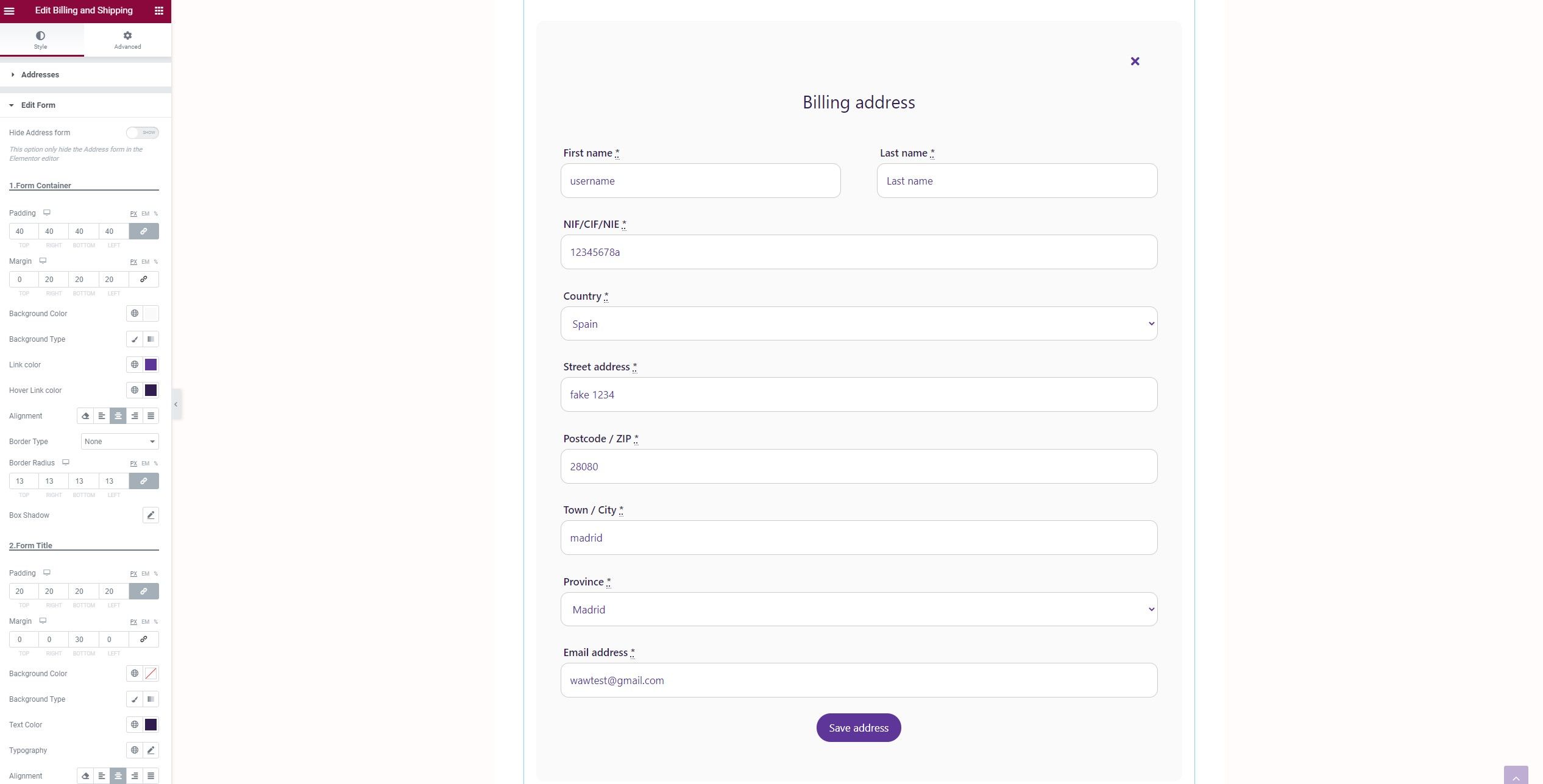Toggle the Hide Address form switch
The height and width of the screenshot is (784, 1543).
coord(143,133)
